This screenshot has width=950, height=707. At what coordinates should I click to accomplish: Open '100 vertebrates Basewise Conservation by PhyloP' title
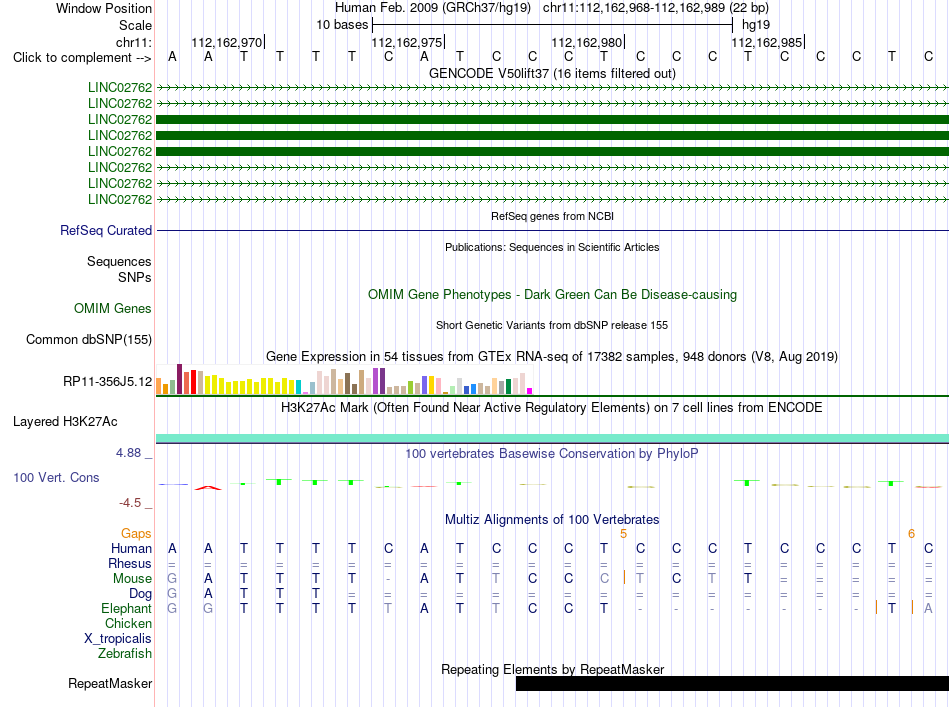pyautogui.click(x=552, y=453)
